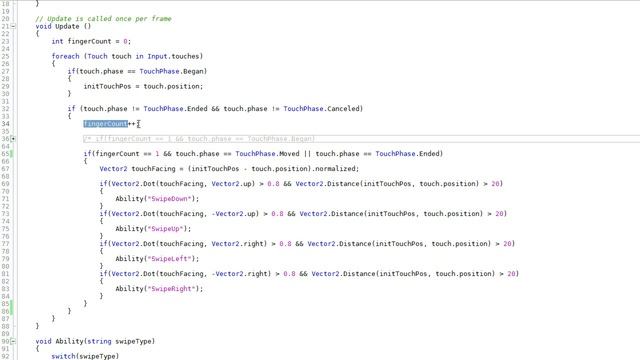Click the 'normalized' property on line 67
This screenshot has width=640, height=360.
click(335, 169)
